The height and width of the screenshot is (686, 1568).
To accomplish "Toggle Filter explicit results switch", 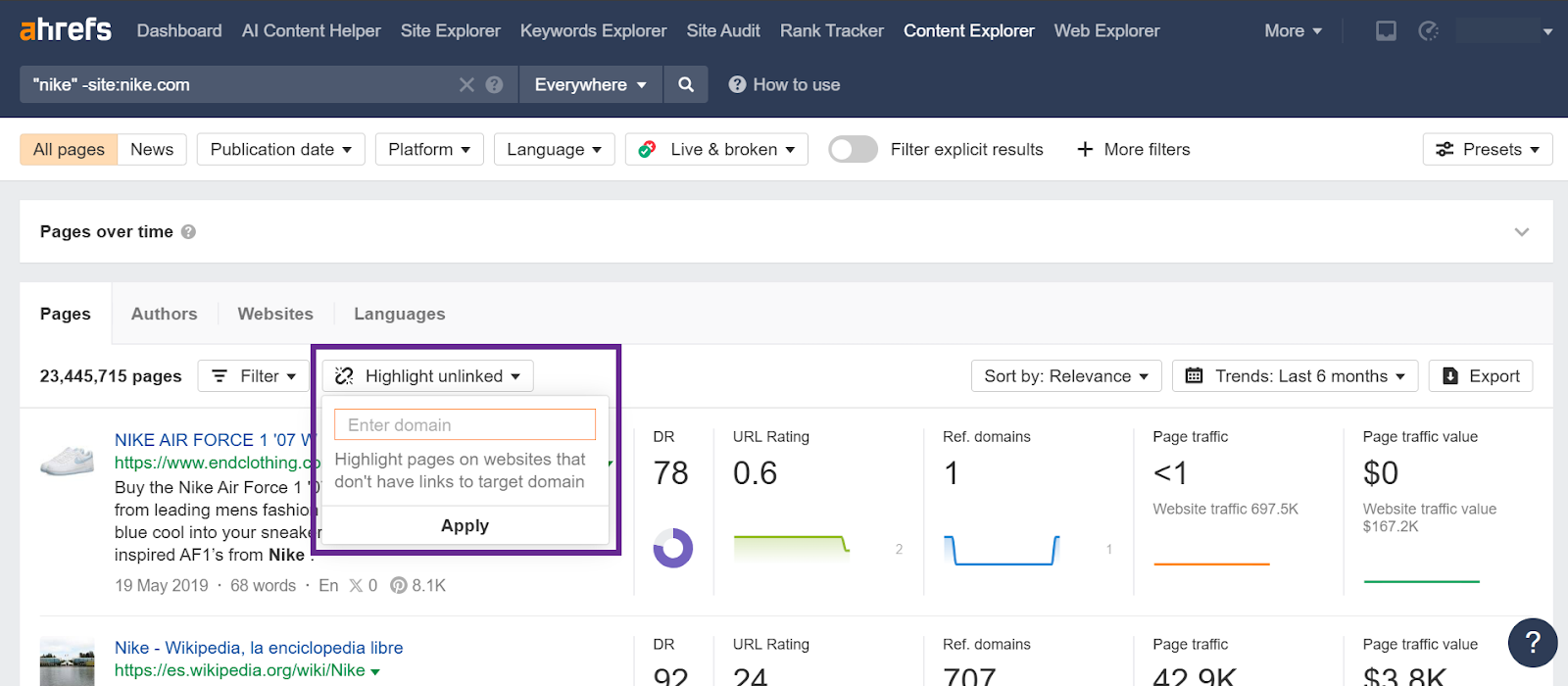I will coord(853,149).
